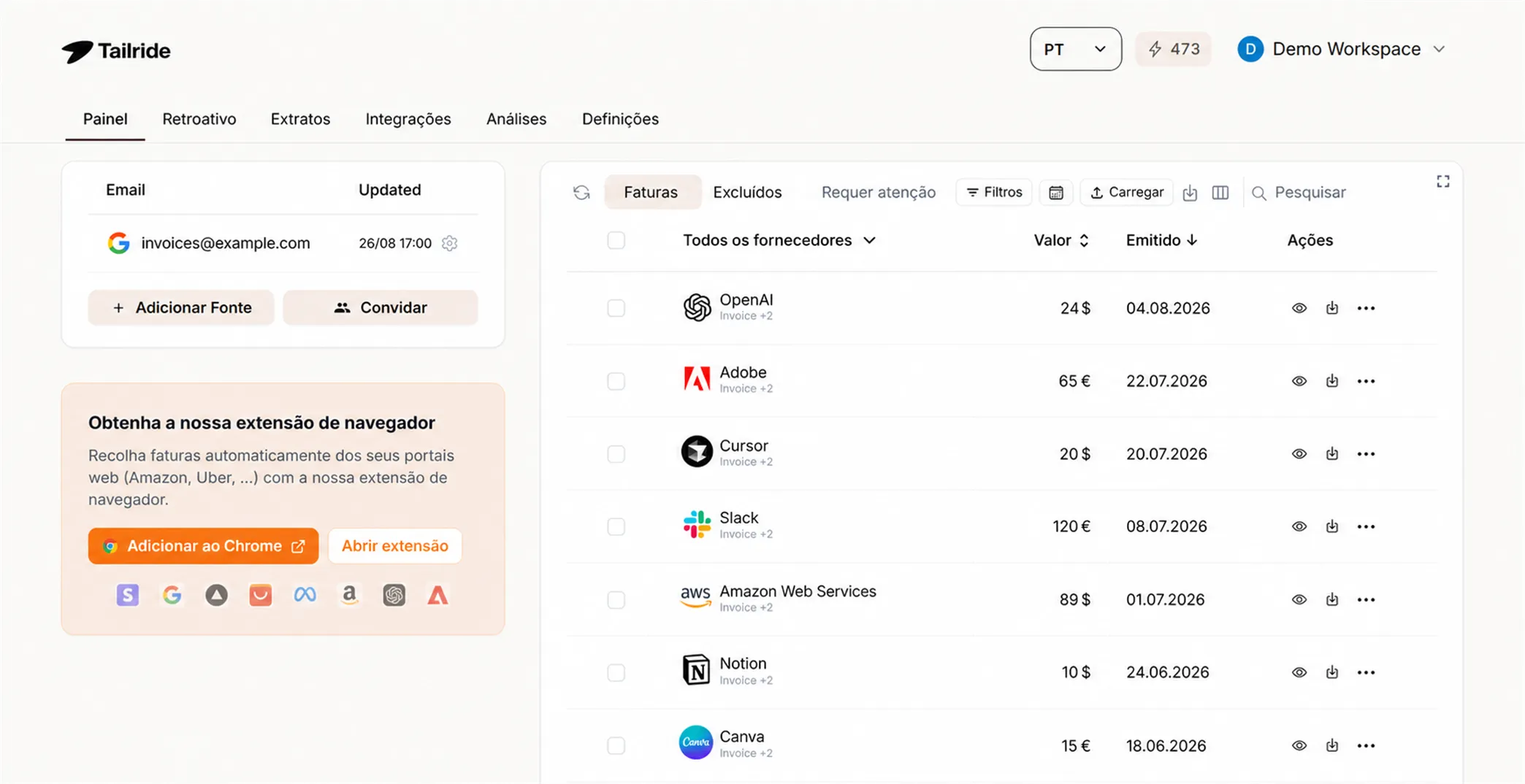
Task: Click the export download icon in toolbar
Action: (x=1190, y=192)
